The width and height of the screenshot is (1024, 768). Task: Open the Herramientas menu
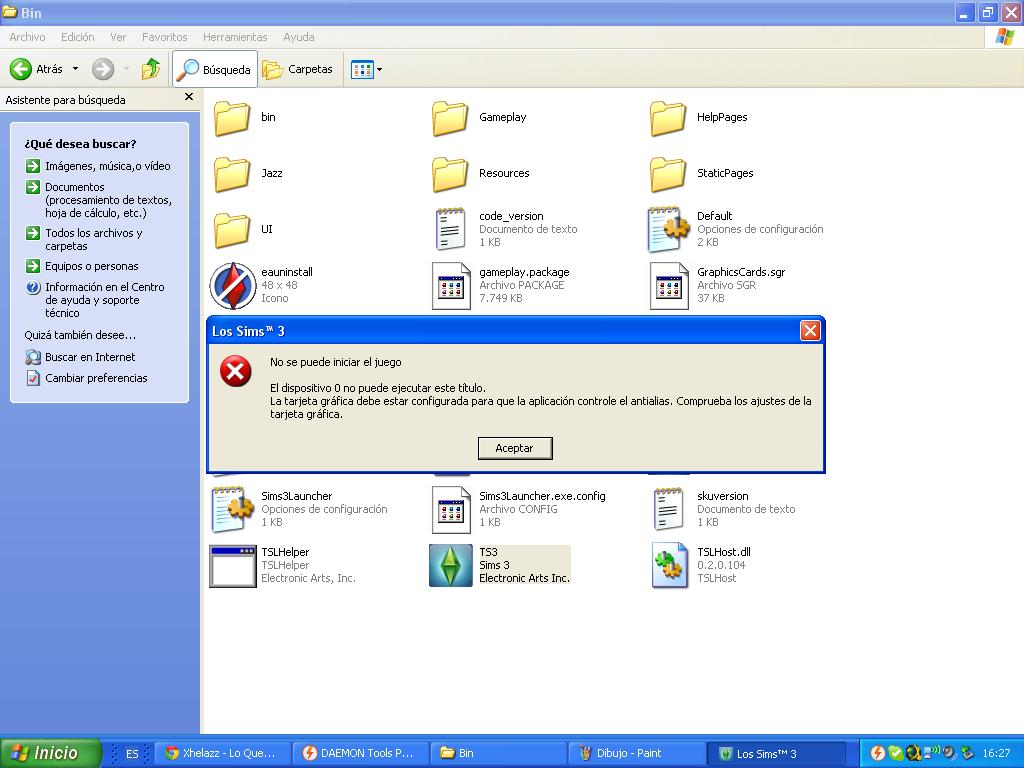(x=235, y=37)
